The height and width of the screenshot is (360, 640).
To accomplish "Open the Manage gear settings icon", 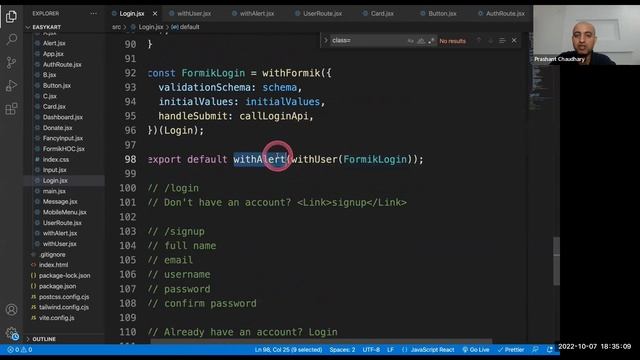I will click(11, 333).
